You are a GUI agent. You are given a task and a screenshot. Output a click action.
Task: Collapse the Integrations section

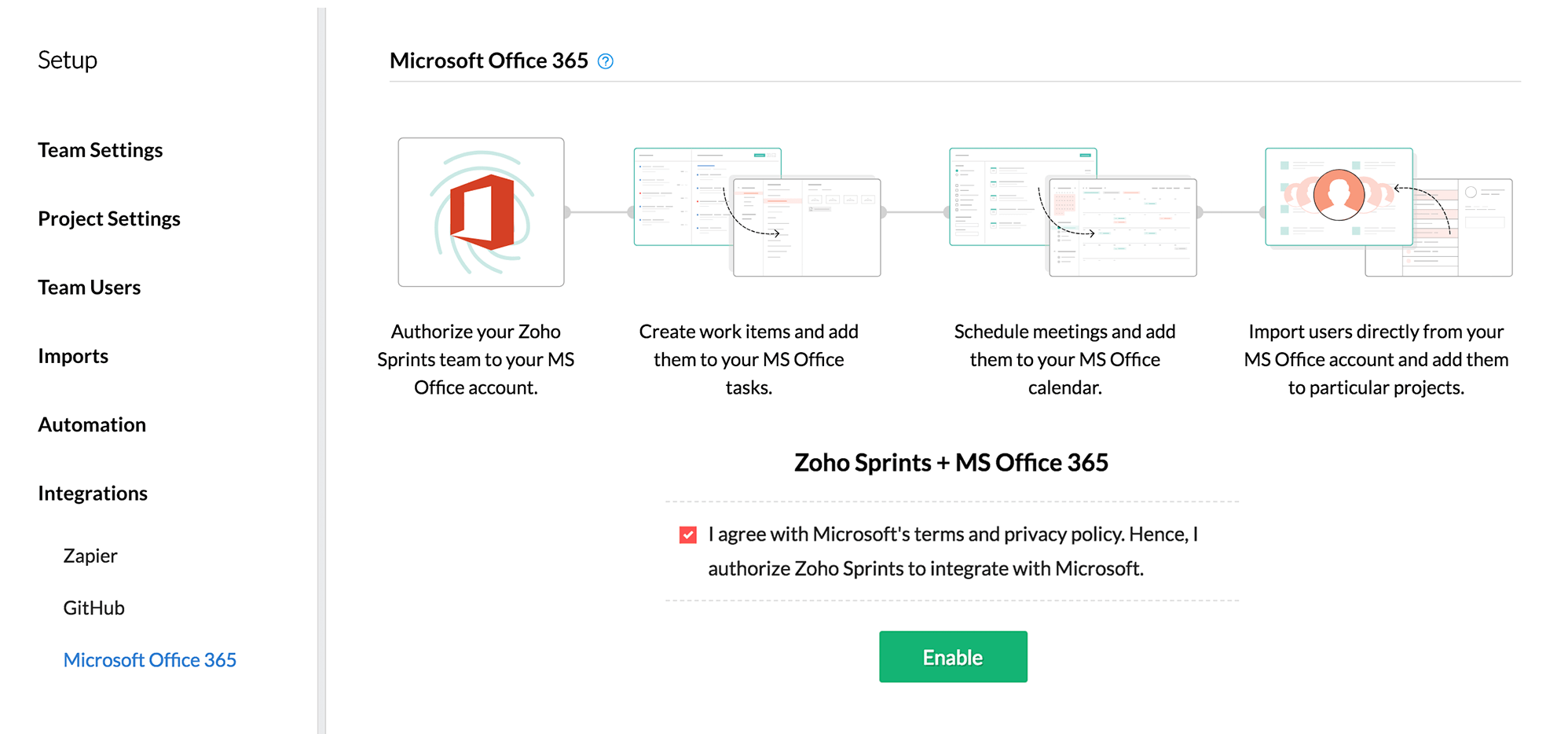tap(93, 494)
